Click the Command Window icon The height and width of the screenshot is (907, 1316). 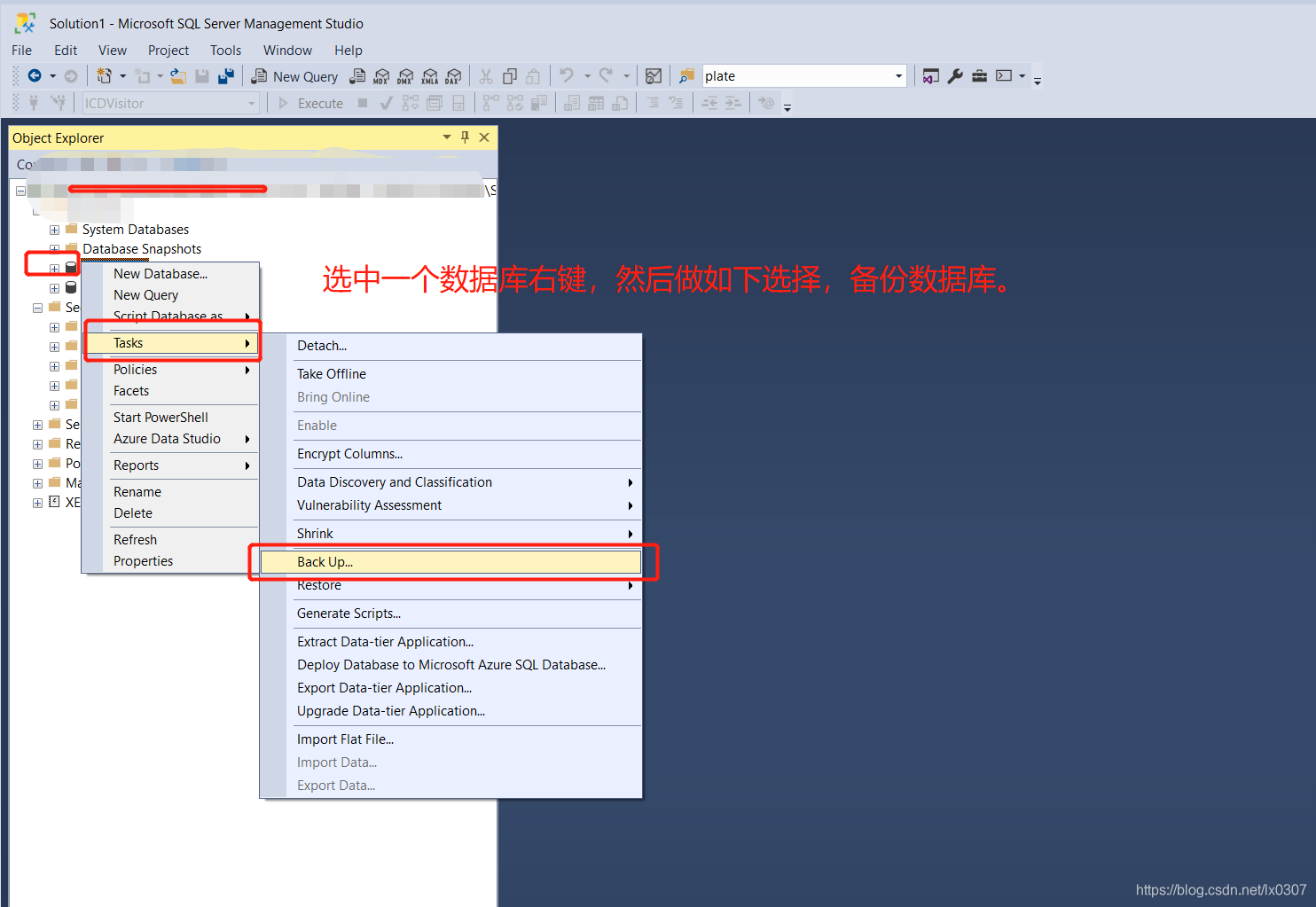[1004, 76]
